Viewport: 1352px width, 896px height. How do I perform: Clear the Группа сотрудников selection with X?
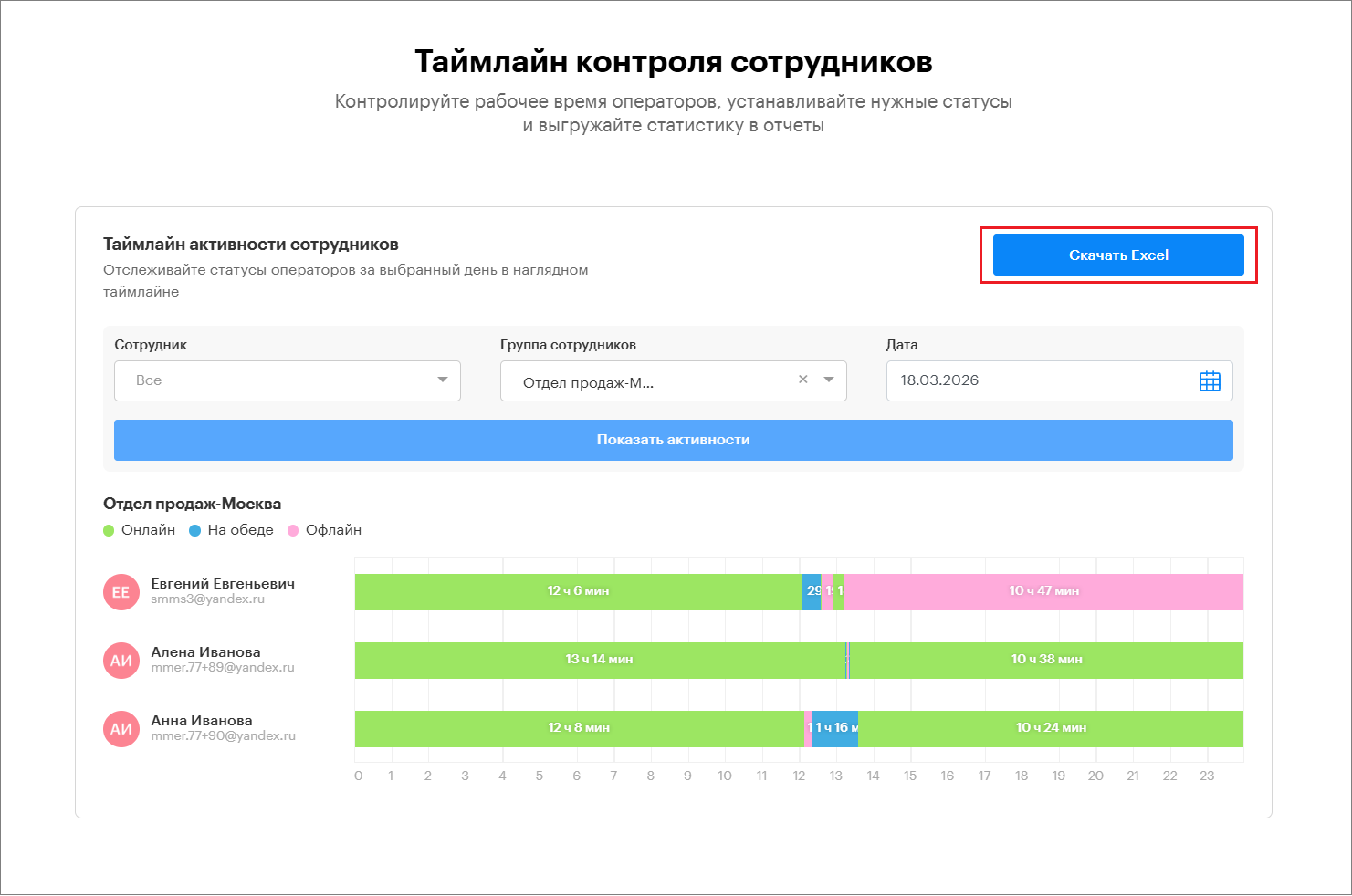[x=803, y=380]
